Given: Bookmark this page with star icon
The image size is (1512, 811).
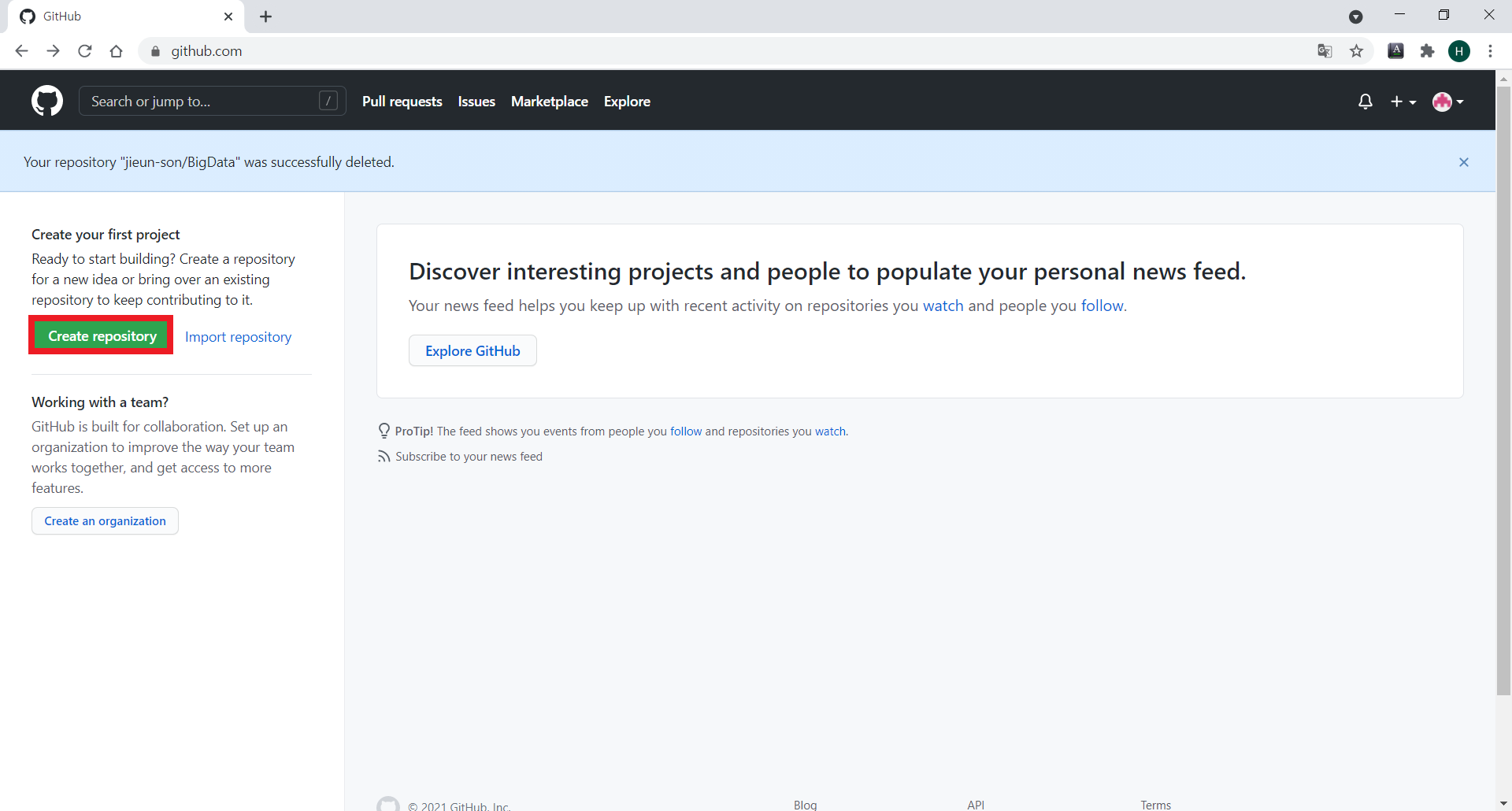Looking at the screenshot, I should (x=1356, y=51).
